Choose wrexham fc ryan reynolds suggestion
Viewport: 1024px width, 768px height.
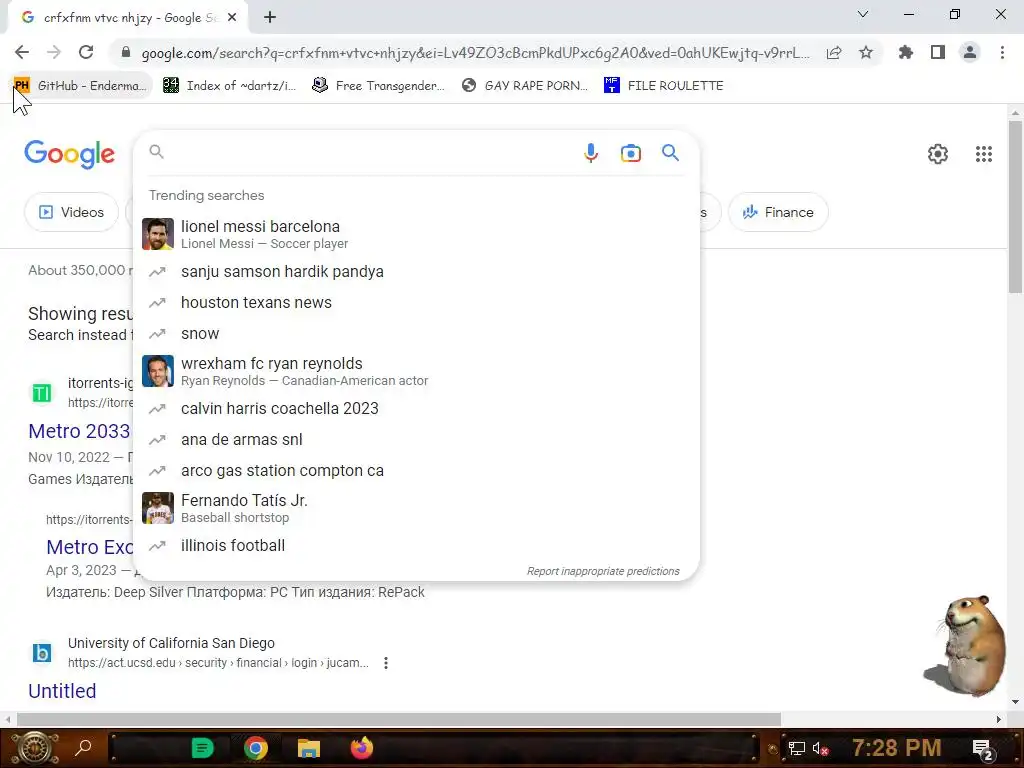(x=416, y=371)
